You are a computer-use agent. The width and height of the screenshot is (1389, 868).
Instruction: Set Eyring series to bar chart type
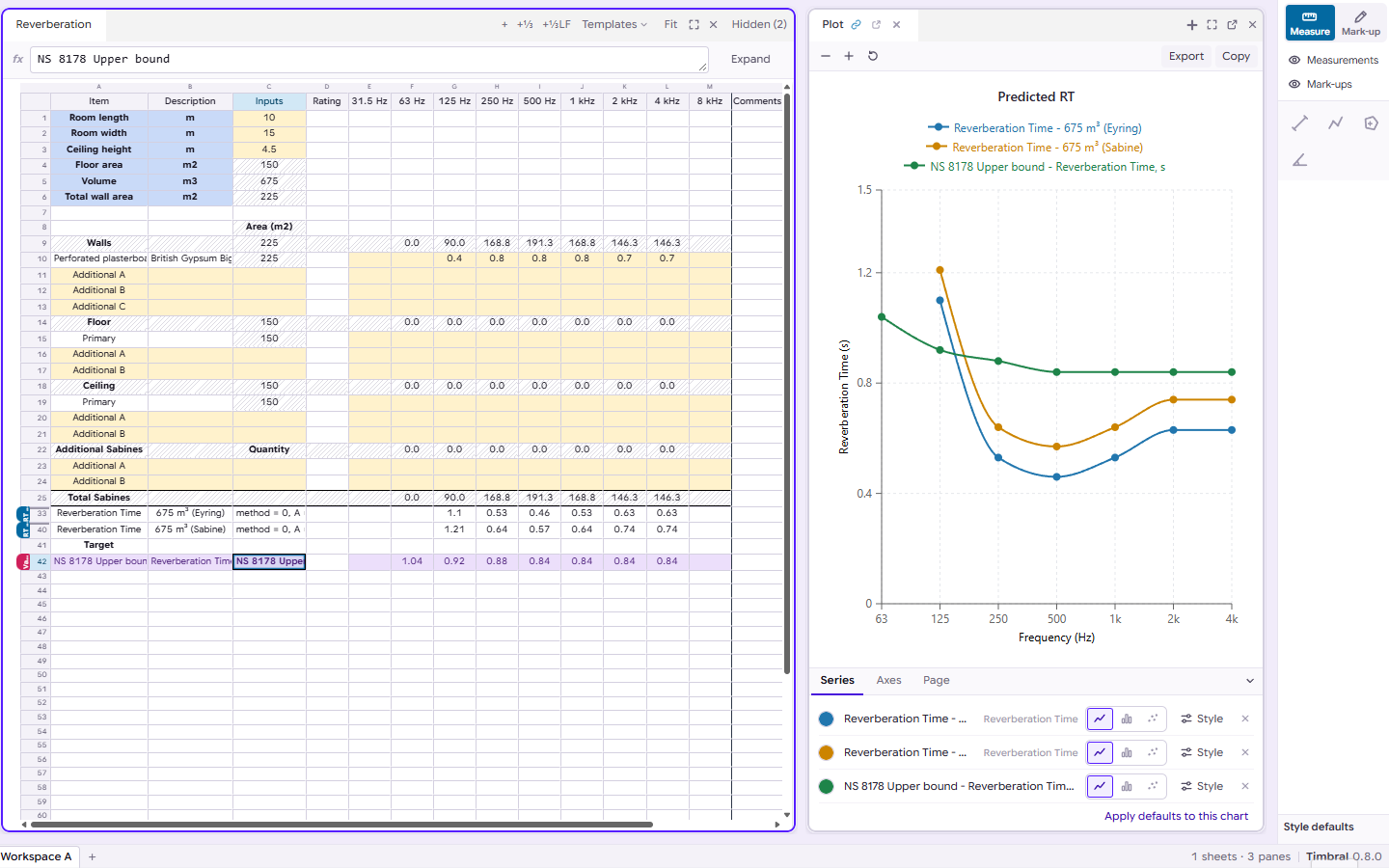(x=1127, y=719)
